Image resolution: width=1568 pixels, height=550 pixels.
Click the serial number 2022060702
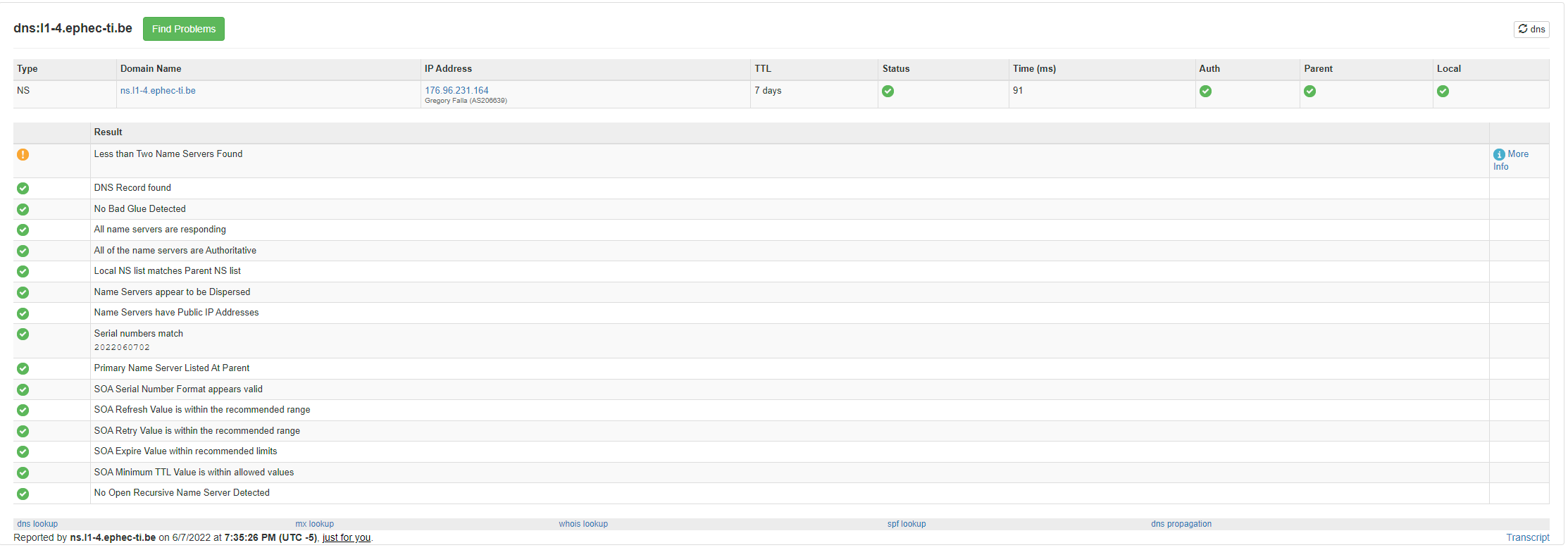[122, 347]
